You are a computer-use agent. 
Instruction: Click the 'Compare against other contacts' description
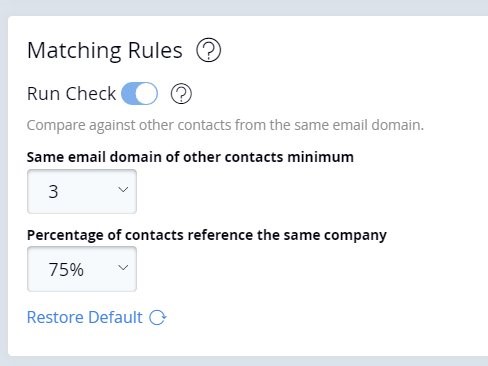tap(225, 125)
